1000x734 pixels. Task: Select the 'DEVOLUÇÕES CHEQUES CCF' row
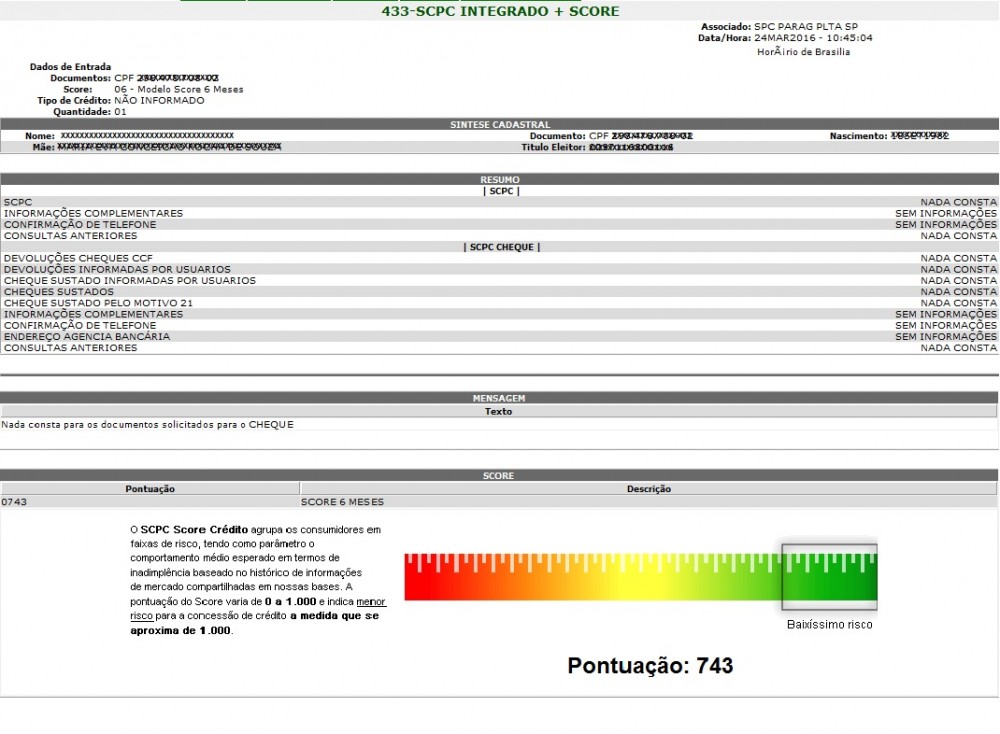pyautogui.click(x=500, y=258)
